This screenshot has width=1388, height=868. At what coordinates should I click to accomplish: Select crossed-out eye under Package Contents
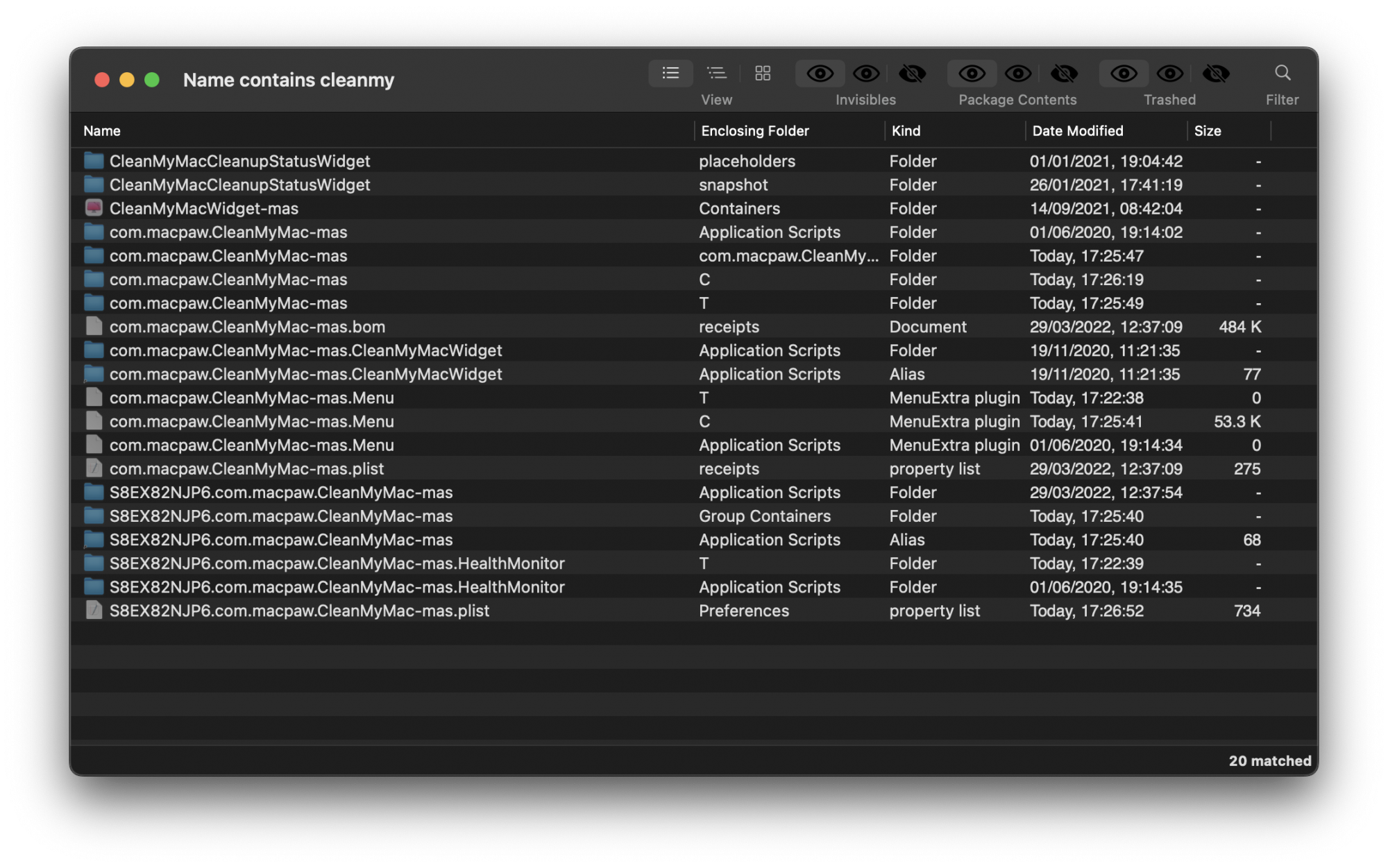pyautogui.click(x=1064, y=73)
